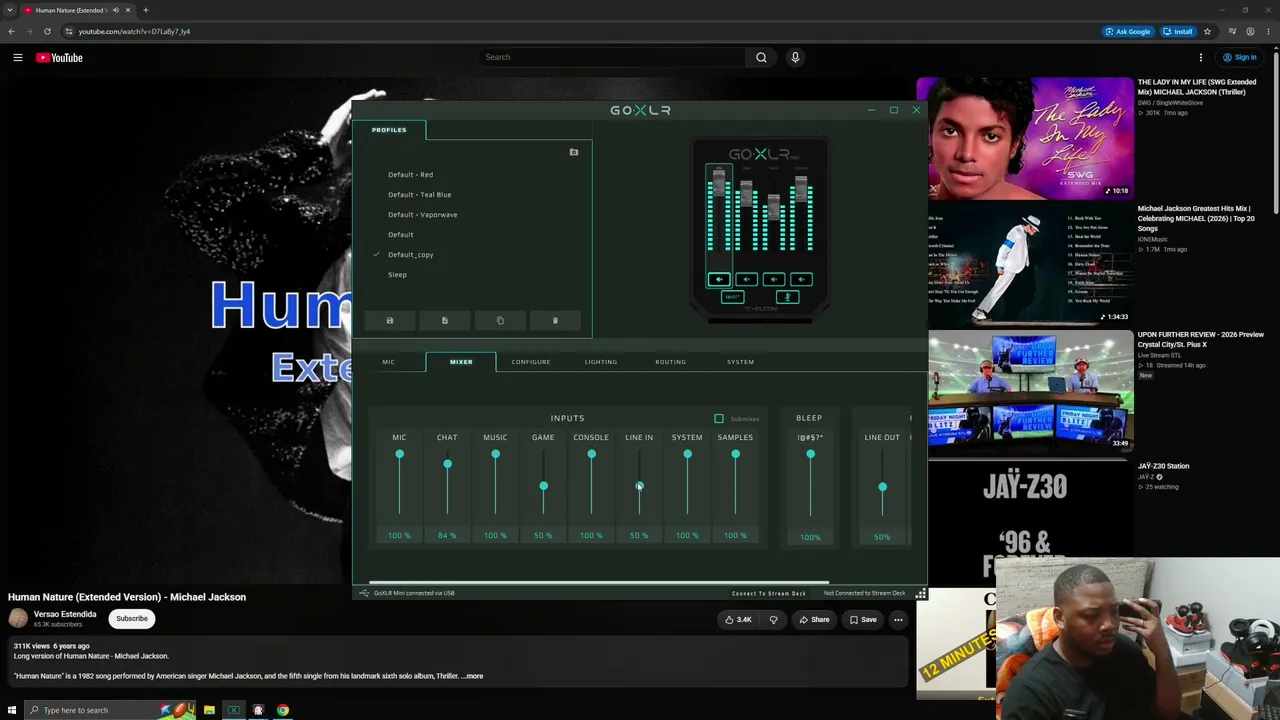Image resolution: width=1280 pixels, height=720 pixels.
Task: Click the MIC input volume slider handle
Action: (399, 455)
